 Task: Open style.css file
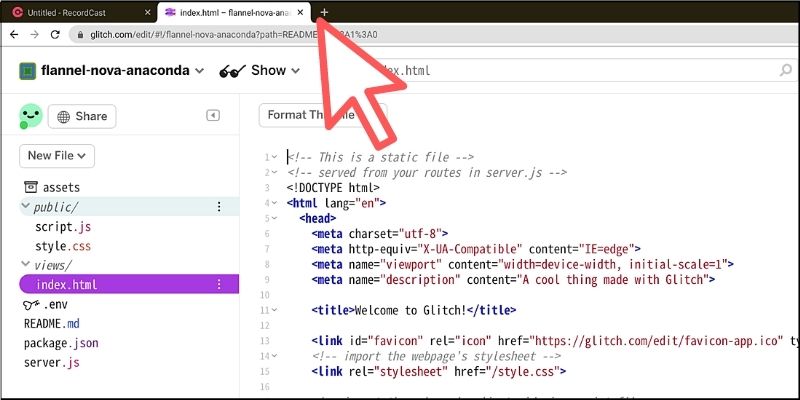click(63, 246)
